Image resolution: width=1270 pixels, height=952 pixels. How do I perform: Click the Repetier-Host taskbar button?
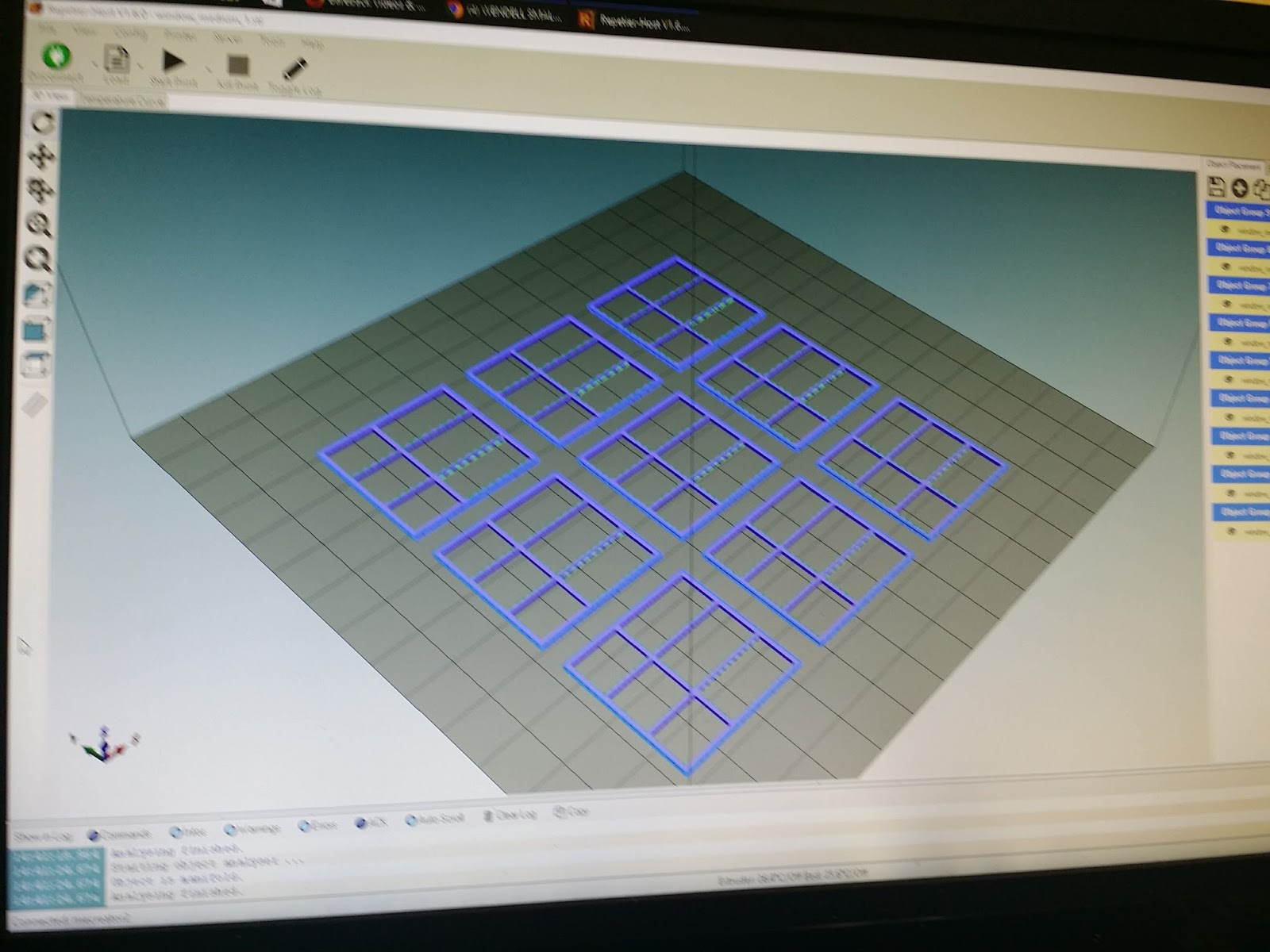pyautogui.click(x=635, y=20)
